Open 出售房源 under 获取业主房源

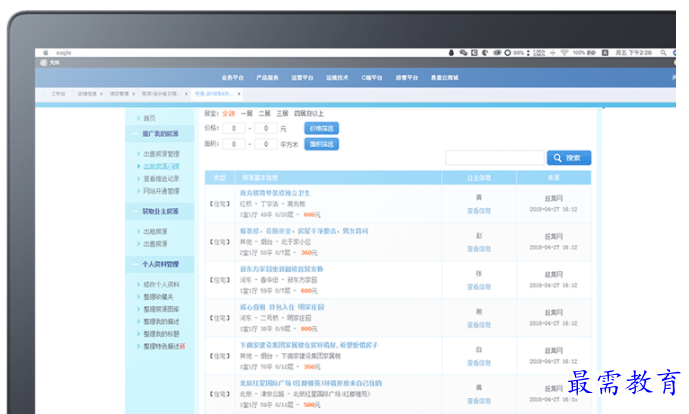pos(155,244)
